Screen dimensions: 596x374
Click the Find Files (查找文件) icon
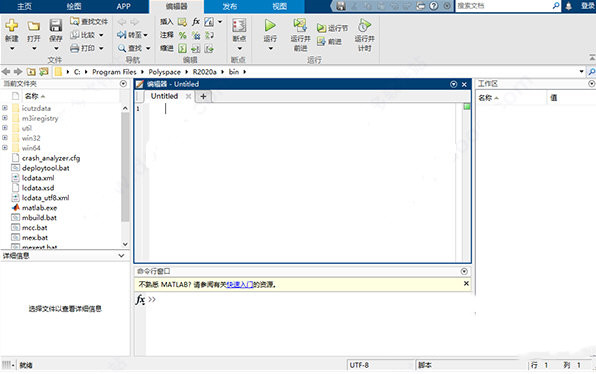(x=75, y=21)
